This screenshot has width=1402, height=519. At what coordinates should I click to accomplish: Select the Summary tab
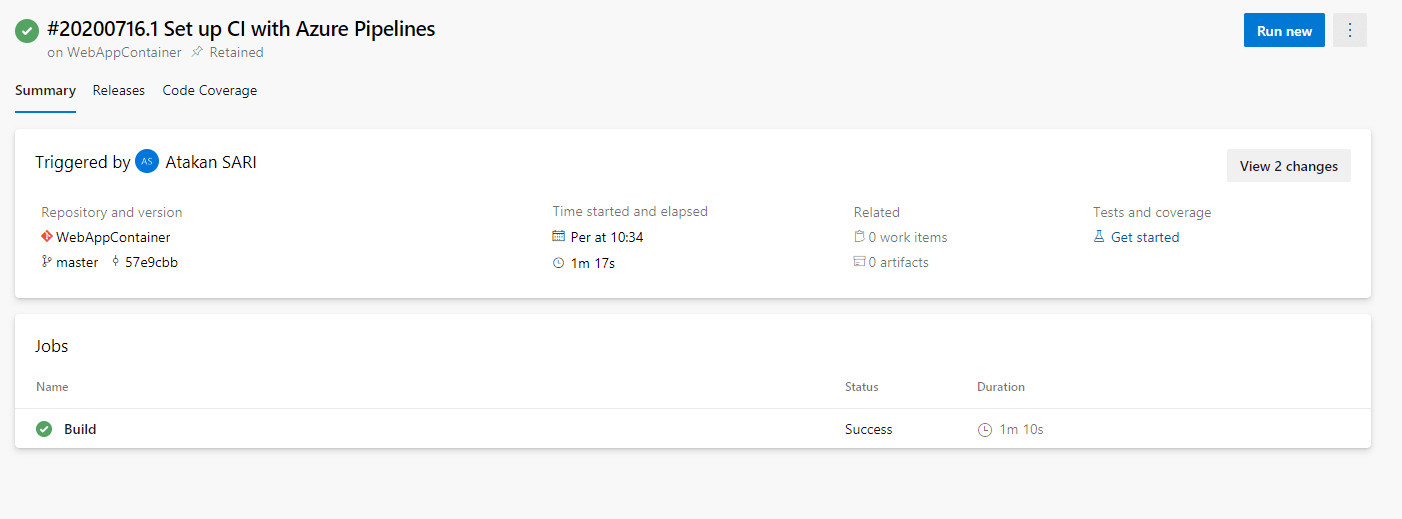(45, 90)
